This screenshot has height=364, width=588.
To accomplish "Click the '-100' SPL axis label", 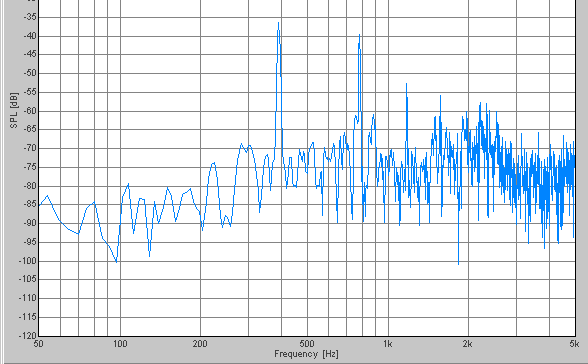I will coord(28,261).
